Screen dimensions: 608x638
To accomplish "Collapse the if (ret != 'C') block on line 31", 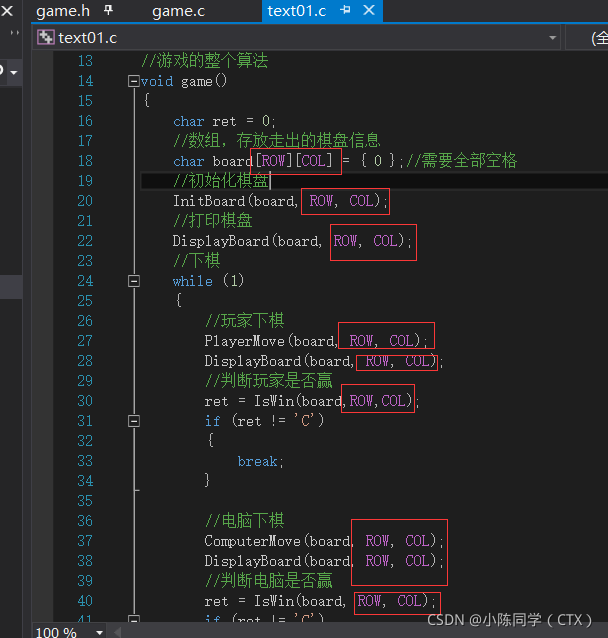I will pos(134,421).
